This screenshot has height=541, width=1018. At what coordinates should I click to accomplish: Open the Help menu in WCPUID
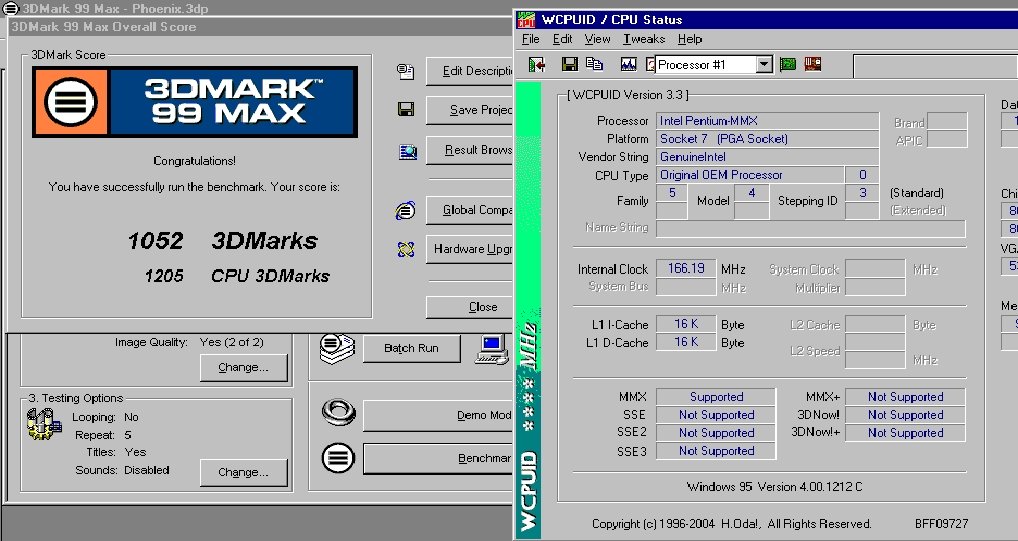click(x=690, y=39)
